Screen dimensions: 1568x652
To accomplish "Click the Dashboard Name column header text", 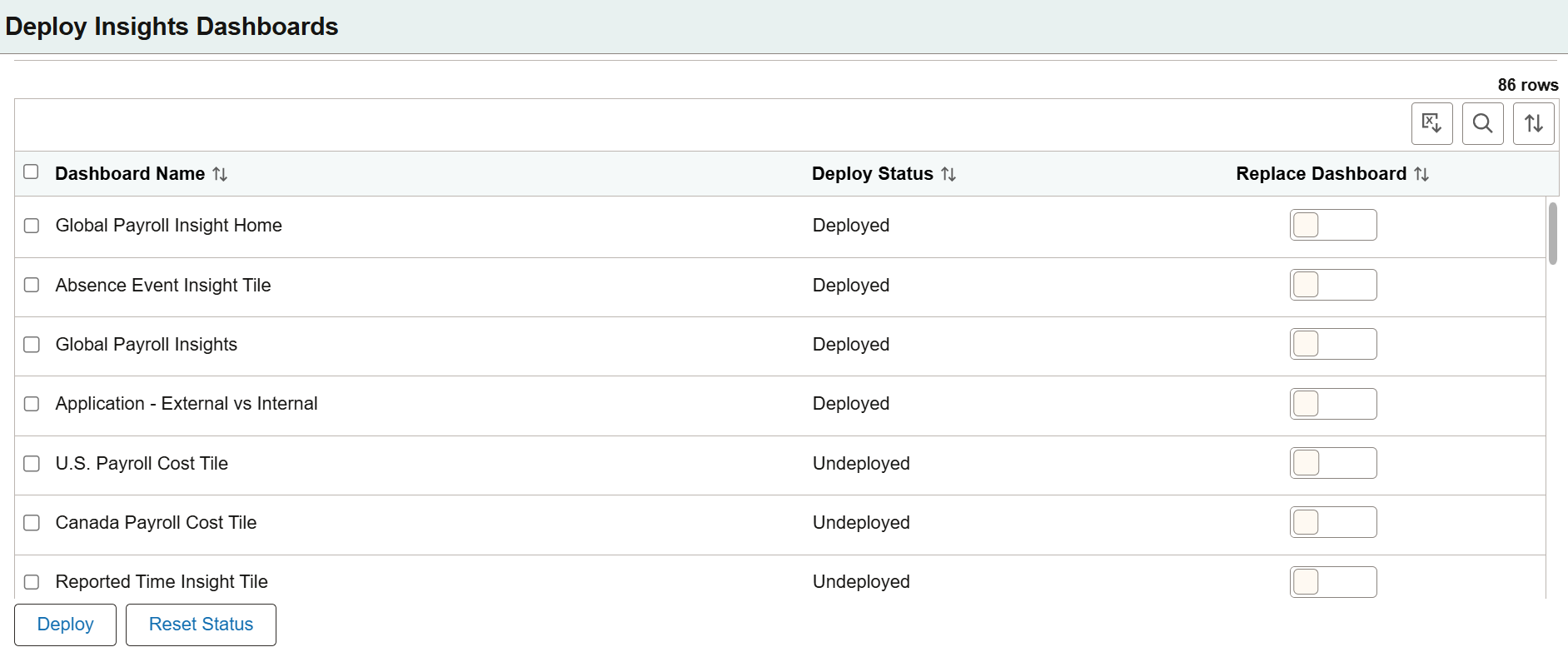I will [130, 174].
